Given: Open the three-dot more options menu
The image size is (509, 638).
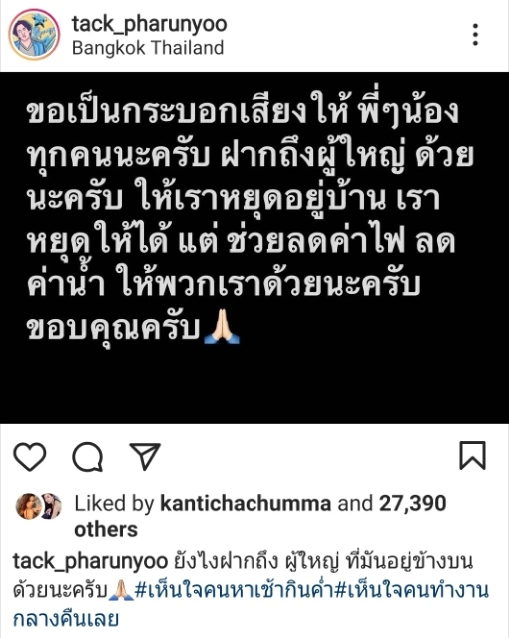Looking at the screenshot, I should click(x=475, y=35).
